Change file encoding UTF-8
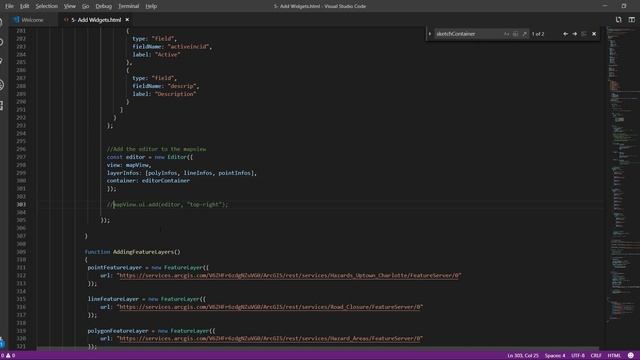Image resolution: width=640 pixels, height=360 pixels. pyautogui.click(x=578, y=356)
